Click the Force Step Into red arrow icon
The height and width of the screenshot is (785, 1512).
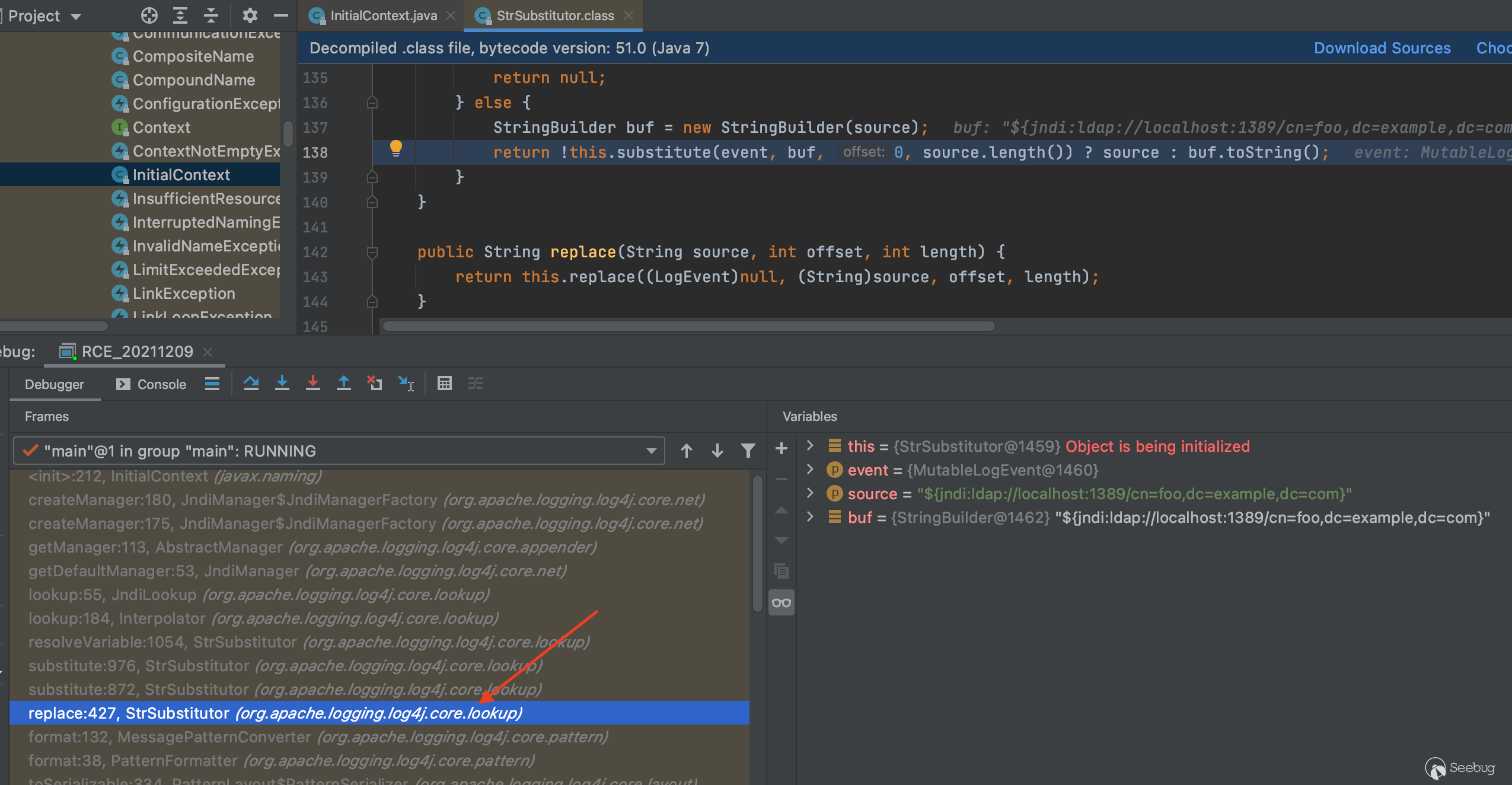(313, 384)
